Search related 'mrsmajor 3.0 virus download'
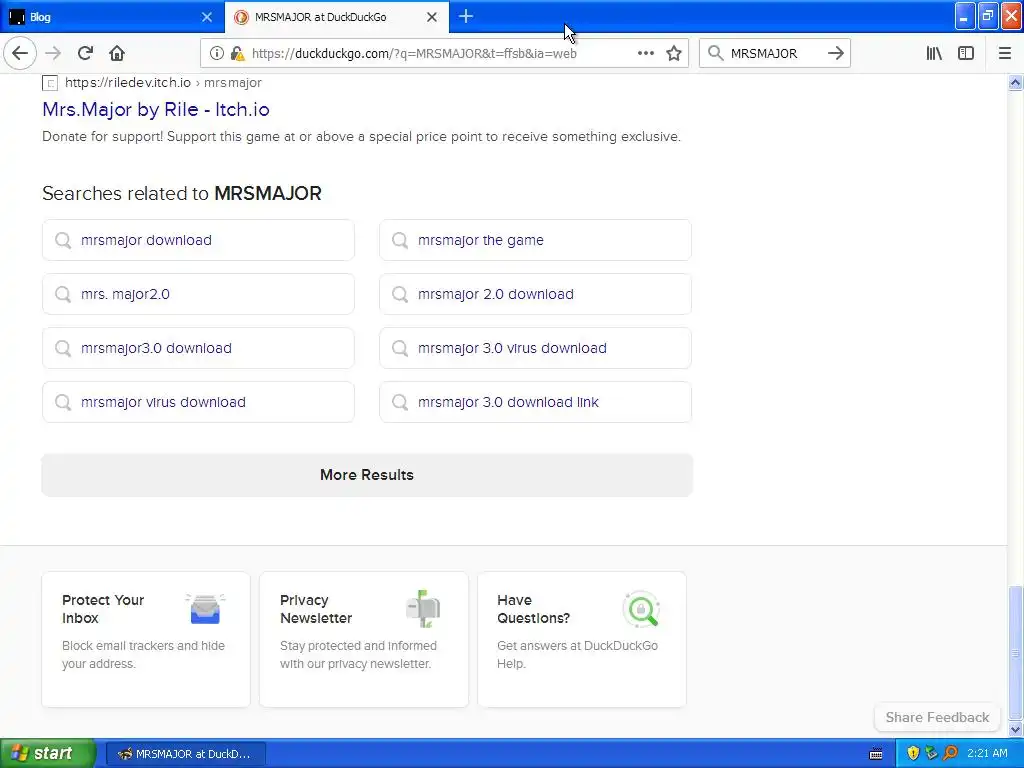 (x=536, y=348)
